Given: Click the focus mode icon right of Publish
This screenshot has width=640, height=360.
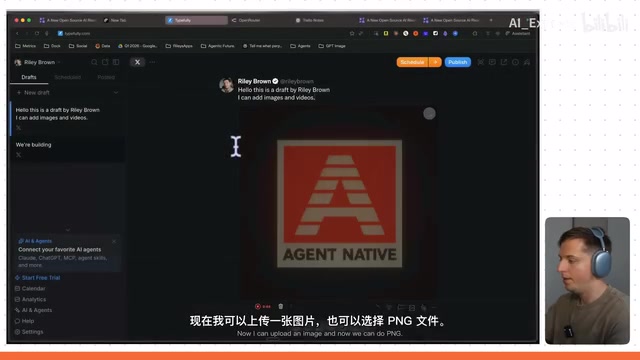Looking at the screenshot, I should point(480,62).
